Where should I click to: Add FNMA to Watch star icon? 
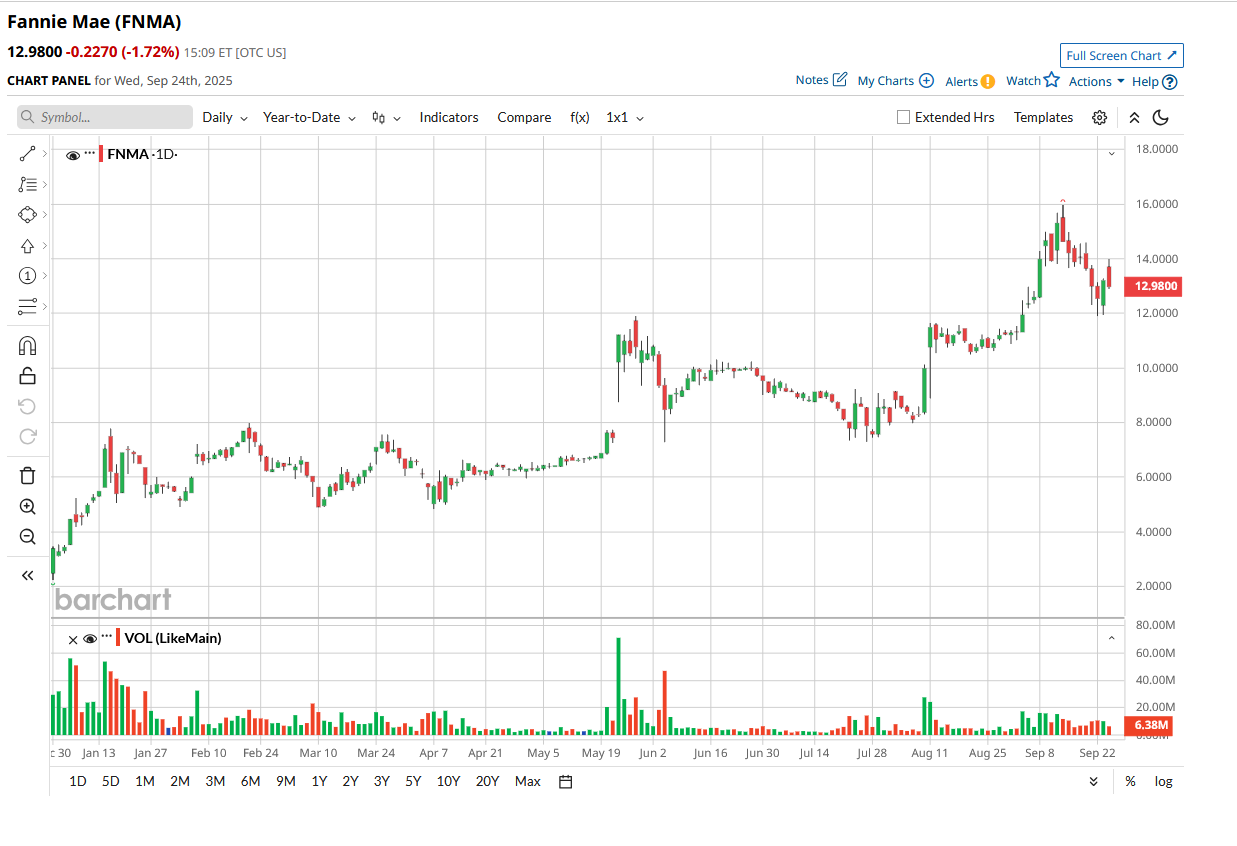[1051, 79]
